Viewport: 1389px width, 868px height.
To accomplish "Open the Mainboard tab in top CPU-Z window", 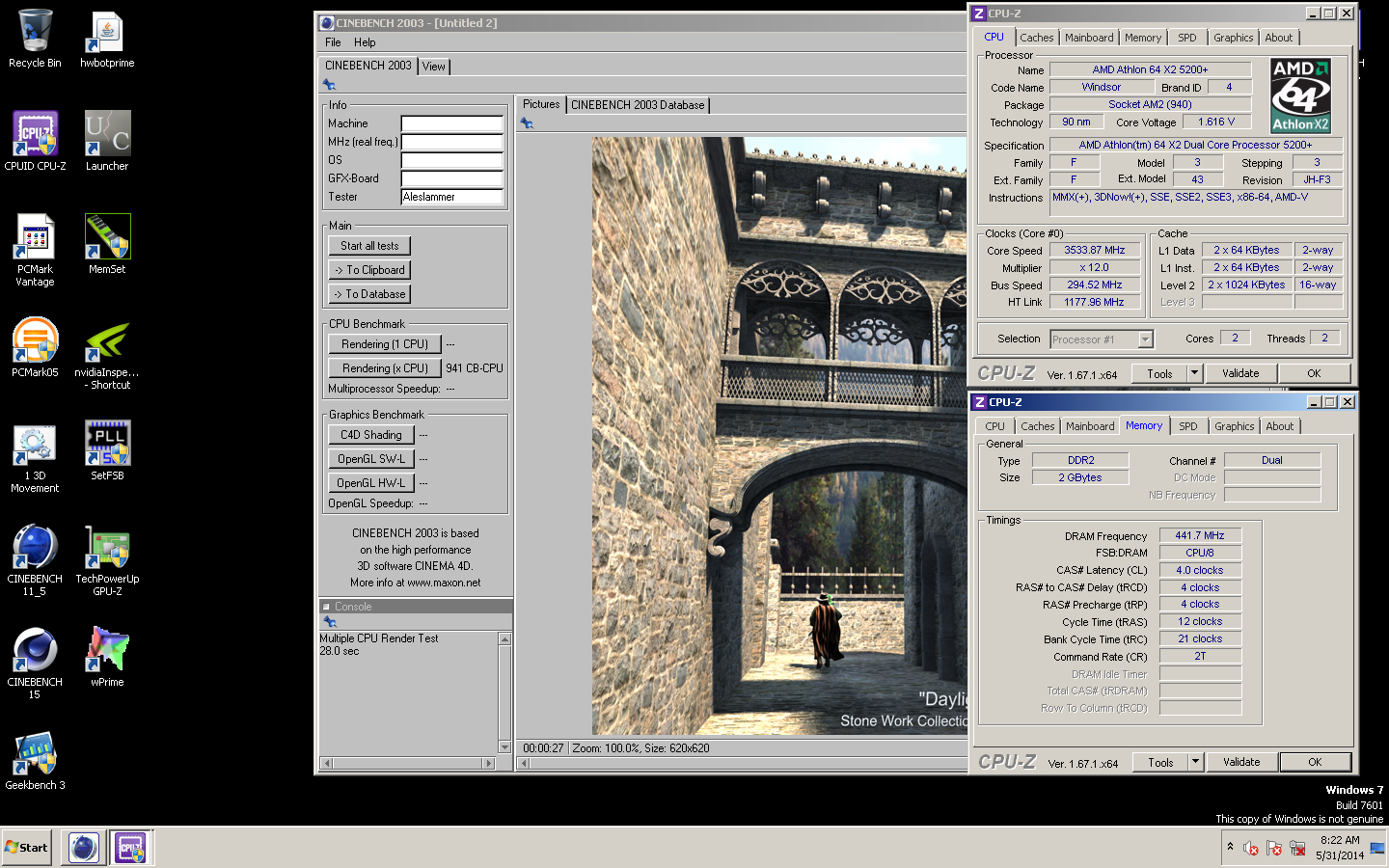I will coord(1089,38).
